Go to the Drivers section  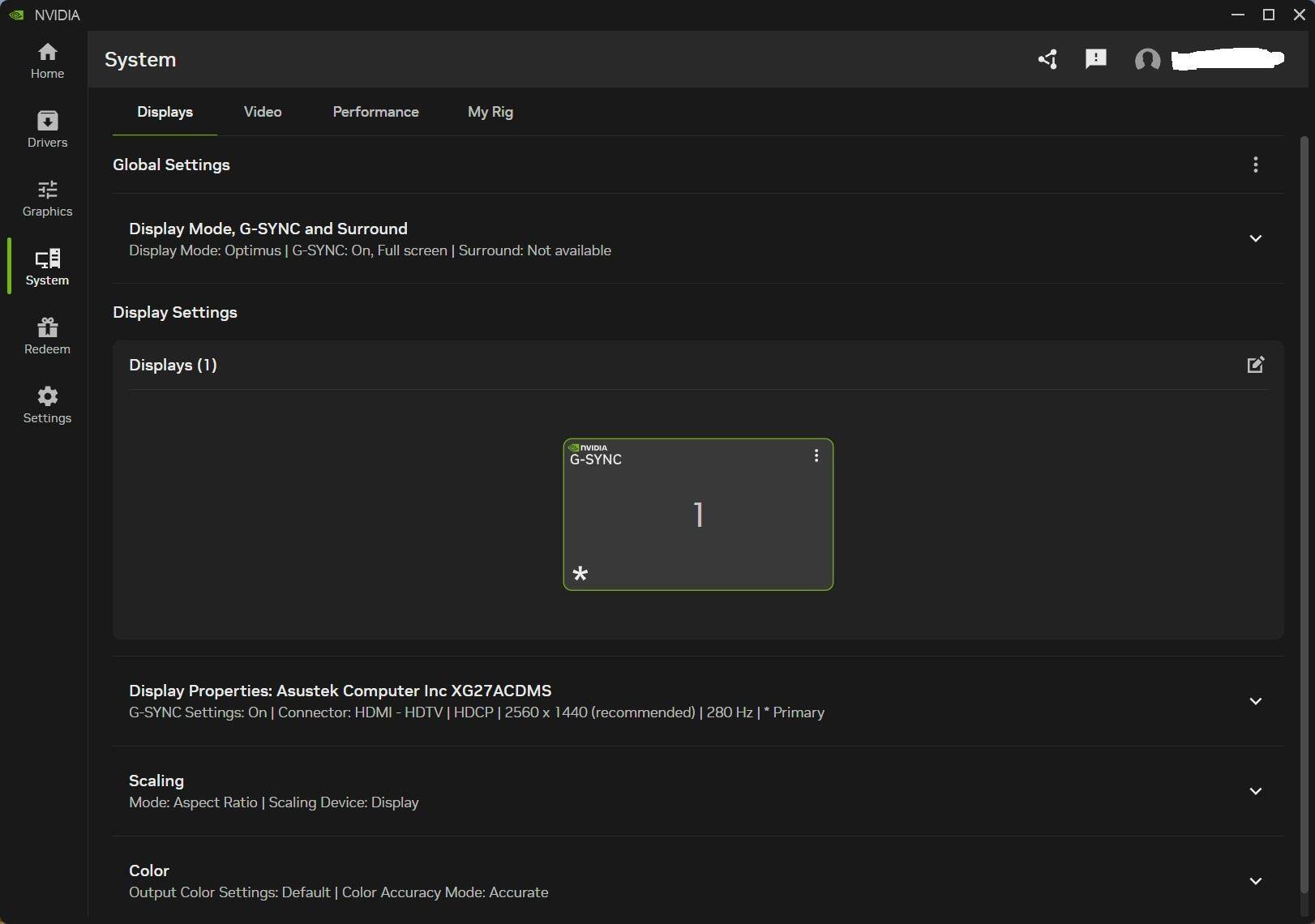[47, 130]
